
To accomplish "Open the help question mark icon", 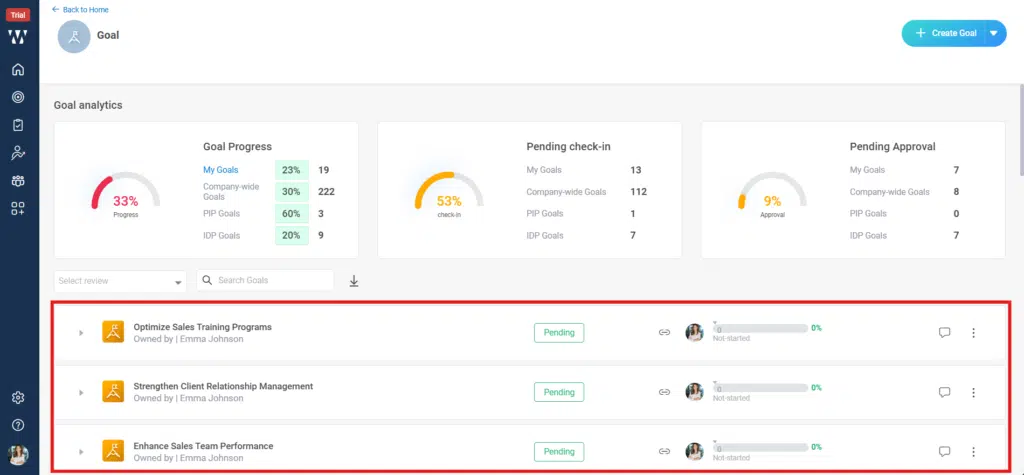I will pyautogui.click(x=18, y=425).
